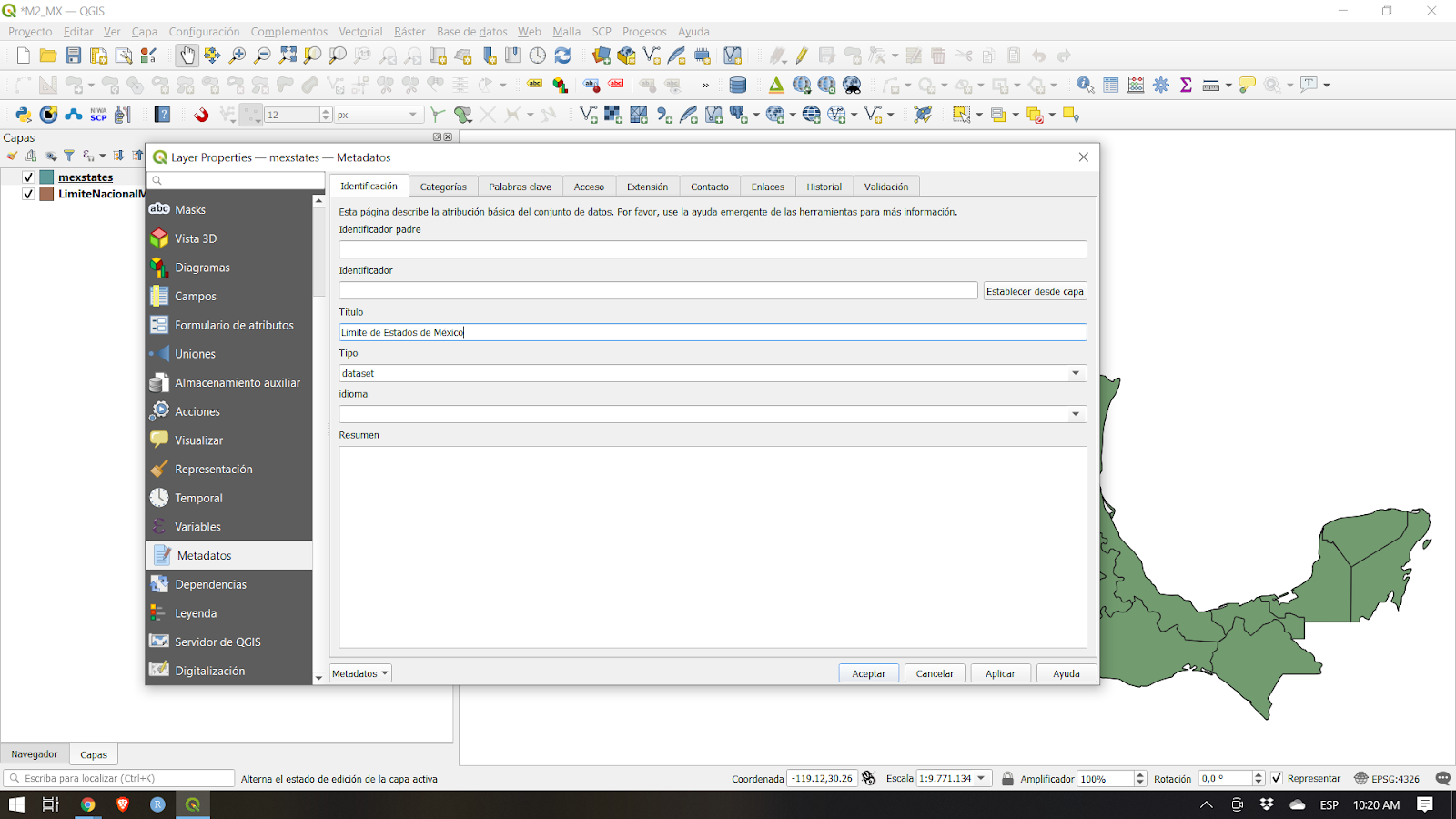This screenshot has width=1456, height=819.
Task: Open the Procesos menu
Action: coord(644,32)
